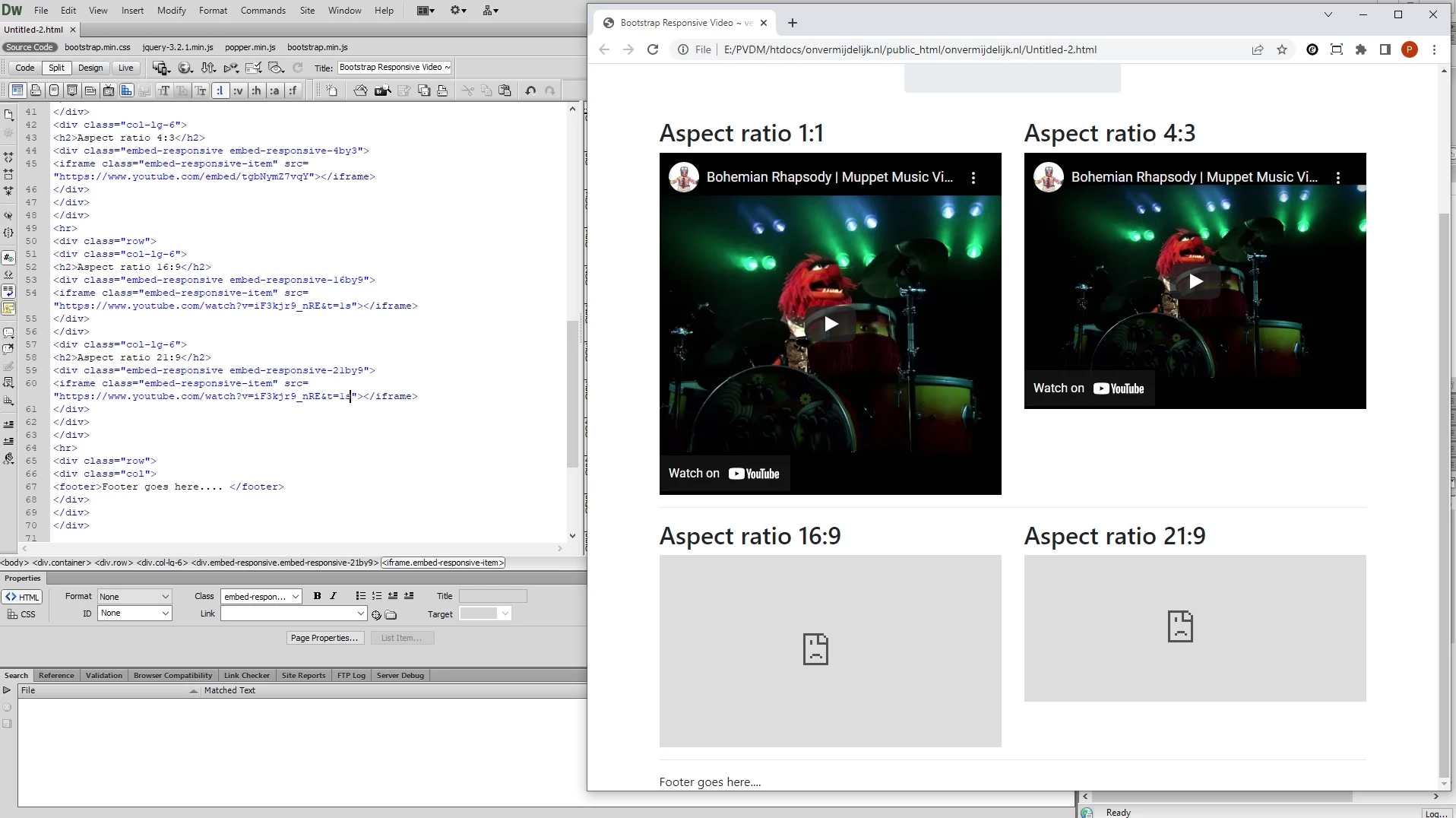
Task: Switch to Split view
Action: [x=56, y=68]
